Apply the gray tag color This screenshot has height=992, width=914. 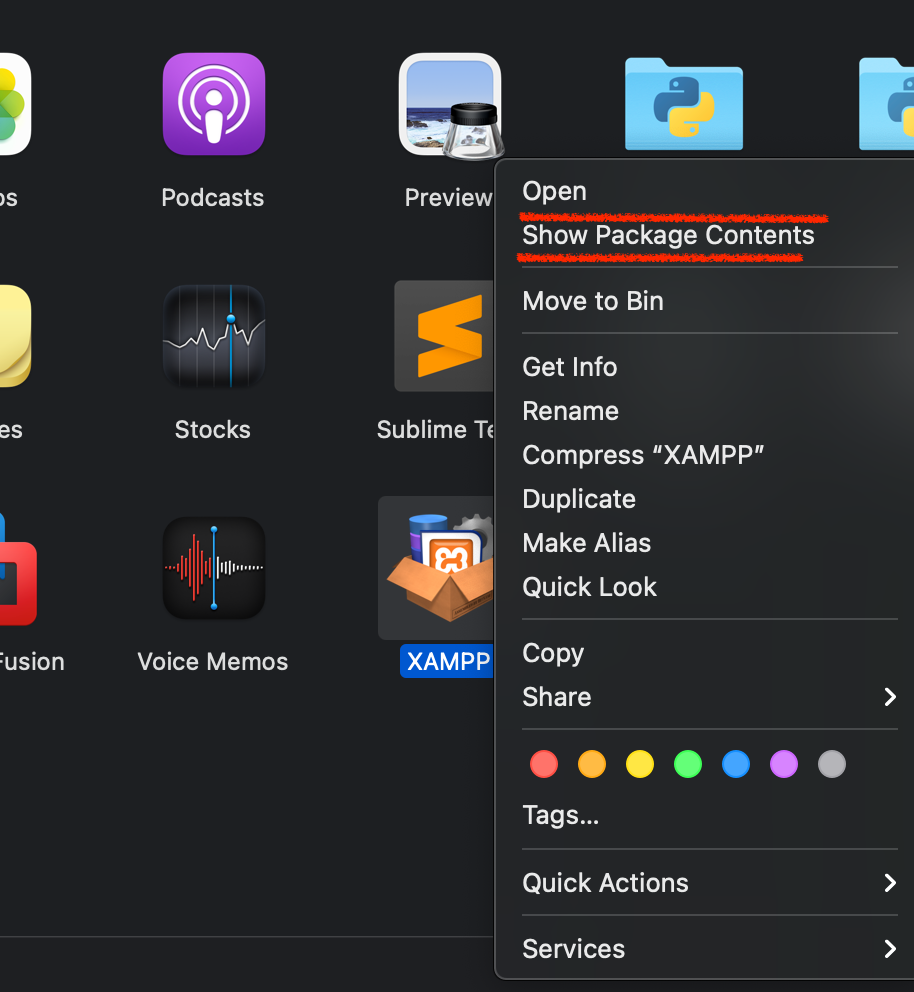coord(832,764)
